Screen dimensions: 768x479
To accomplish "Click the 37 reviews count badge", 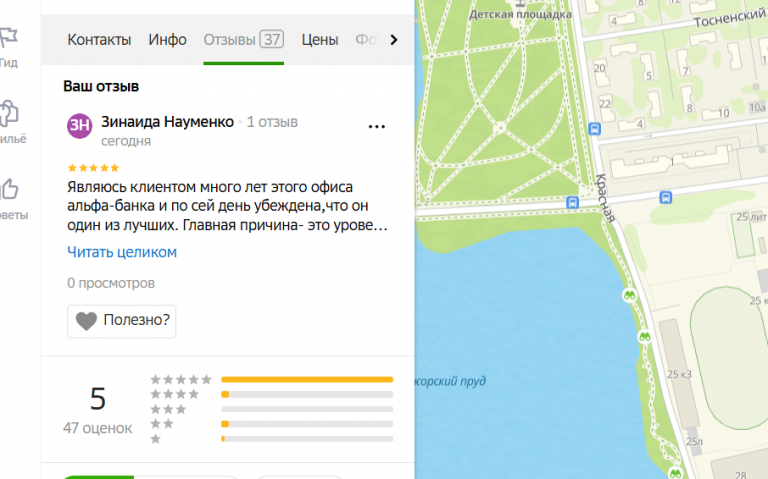I will (272, 39).
